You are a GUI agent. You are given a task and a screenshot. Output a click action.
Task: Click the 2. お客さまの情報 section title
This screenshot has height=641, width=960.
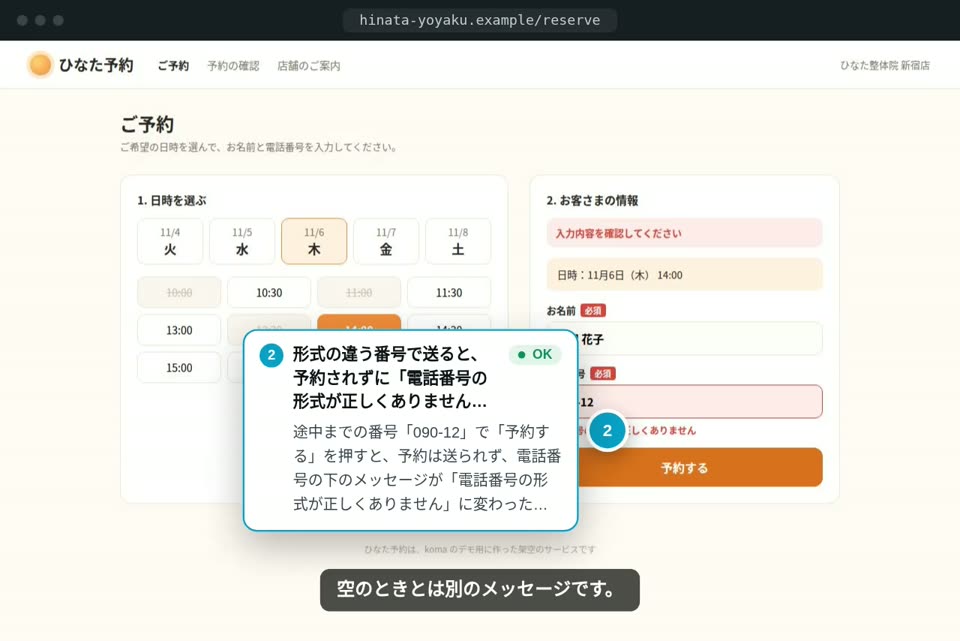click(592, 200)
